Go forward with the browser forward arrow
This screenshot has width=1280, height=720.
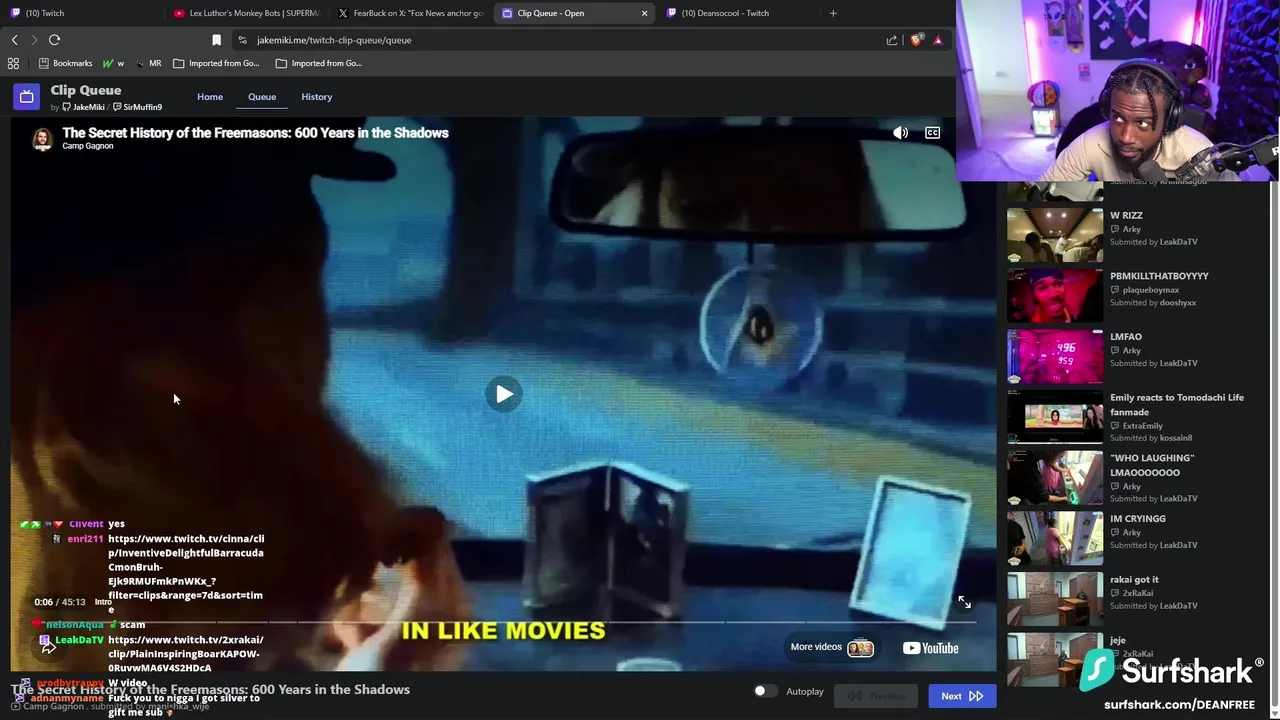click(x=34, y=40)
